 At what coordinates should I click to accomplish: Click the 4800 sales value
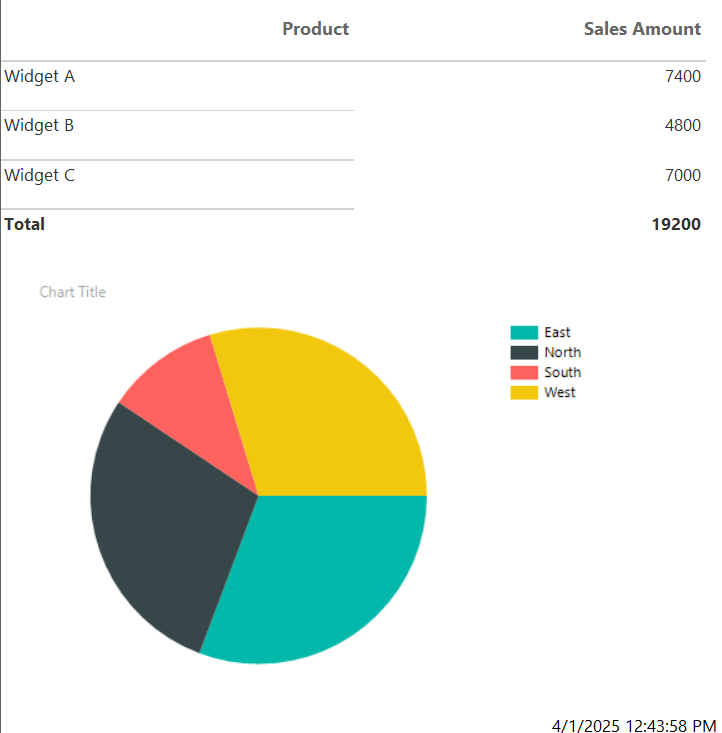click(683, 125)
